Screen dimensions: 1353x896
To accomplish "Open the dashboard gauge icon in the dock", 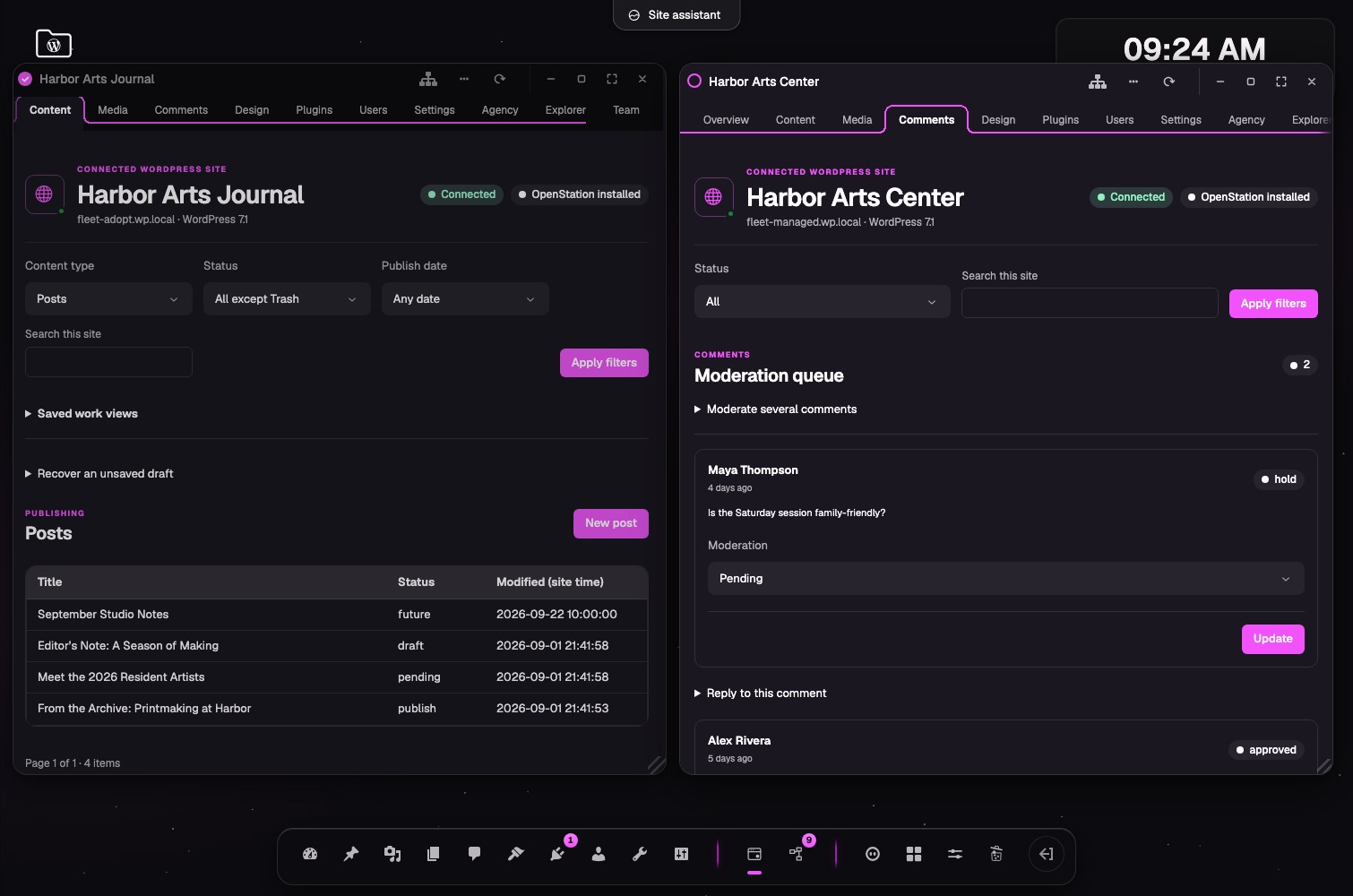I will click(310, 854).
